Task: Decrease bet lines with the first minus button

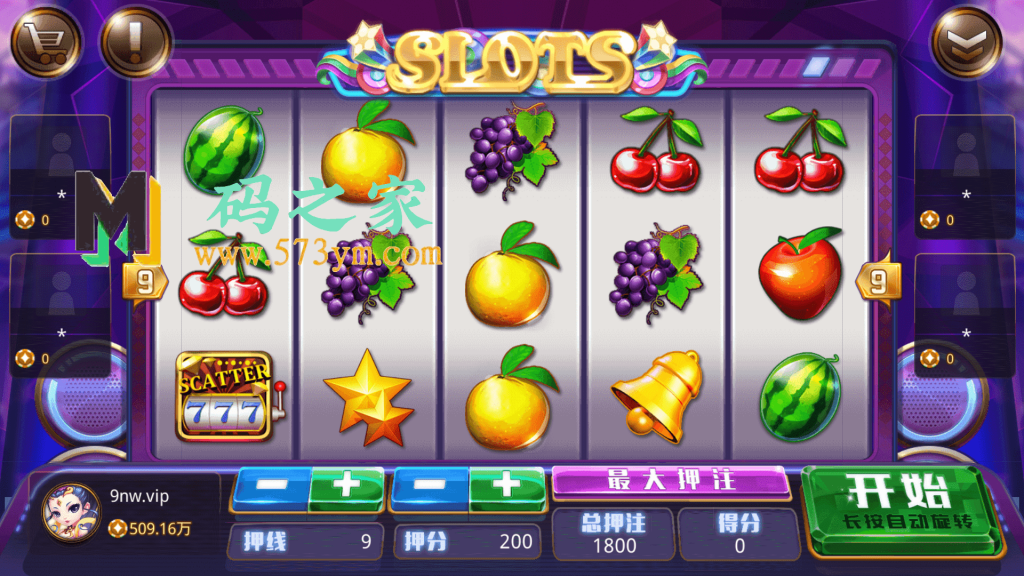Action: pyautogui.click(x=271, y=488)
